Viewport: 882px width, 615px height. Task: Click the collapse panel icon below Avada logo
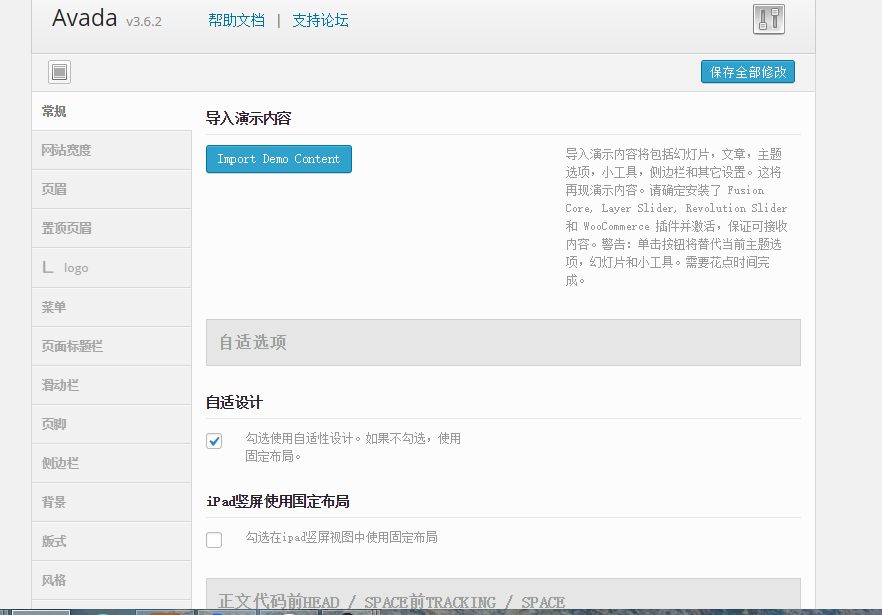pyautogui.click(x=59, y=71)
